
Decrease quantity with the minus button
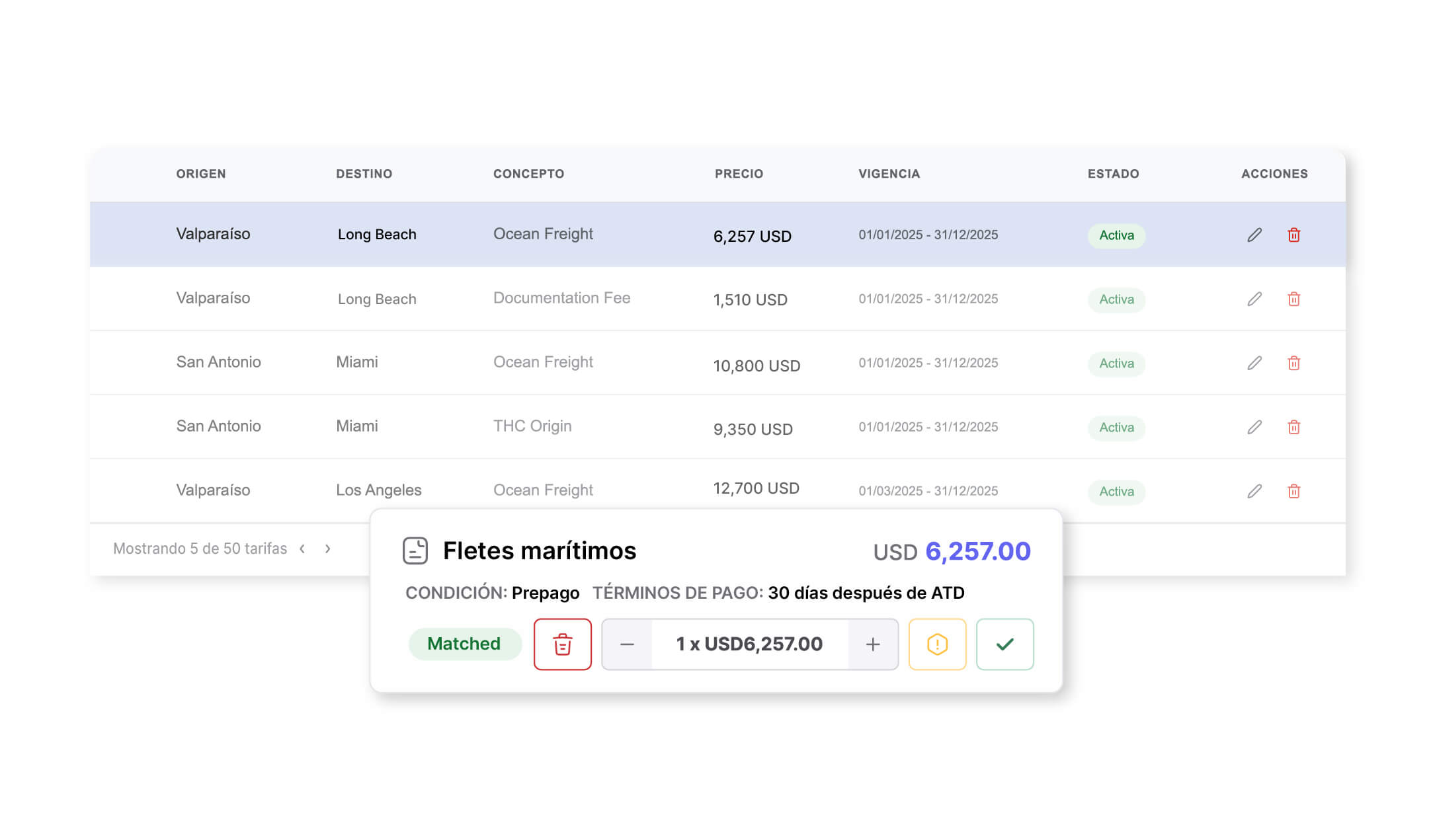(627, 644)
